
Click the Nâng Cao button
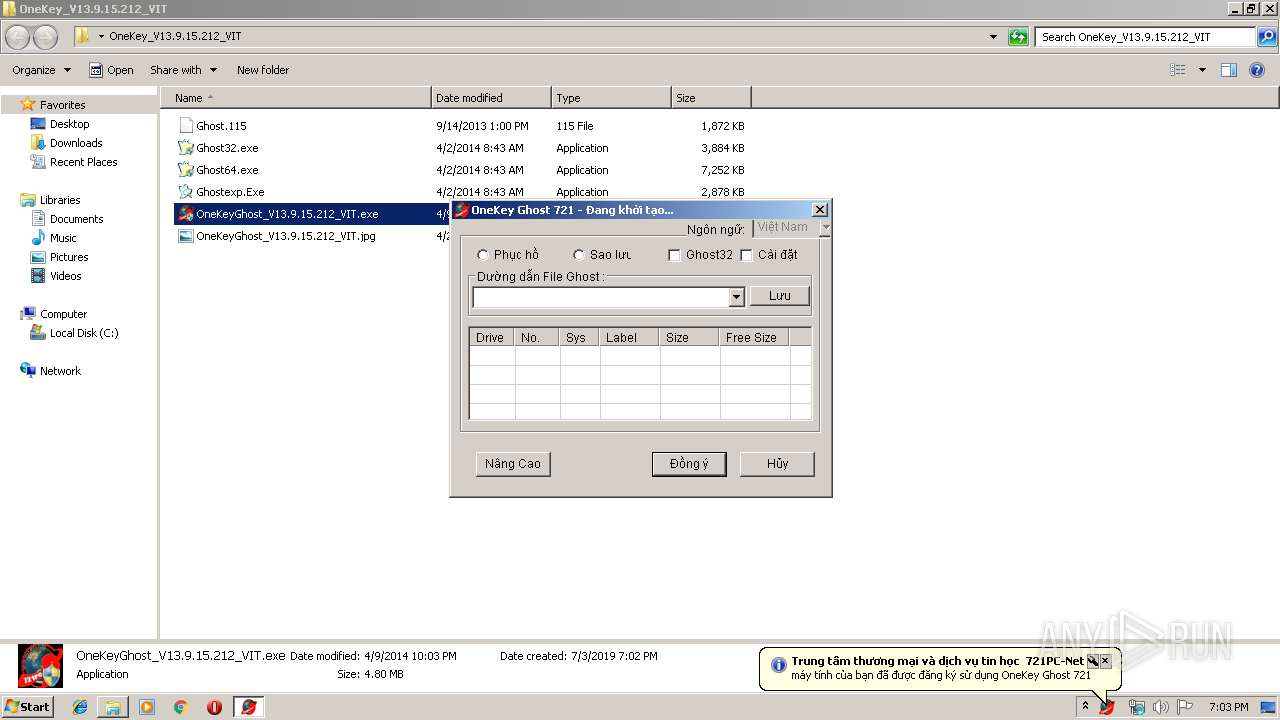(x=513, y=464)
